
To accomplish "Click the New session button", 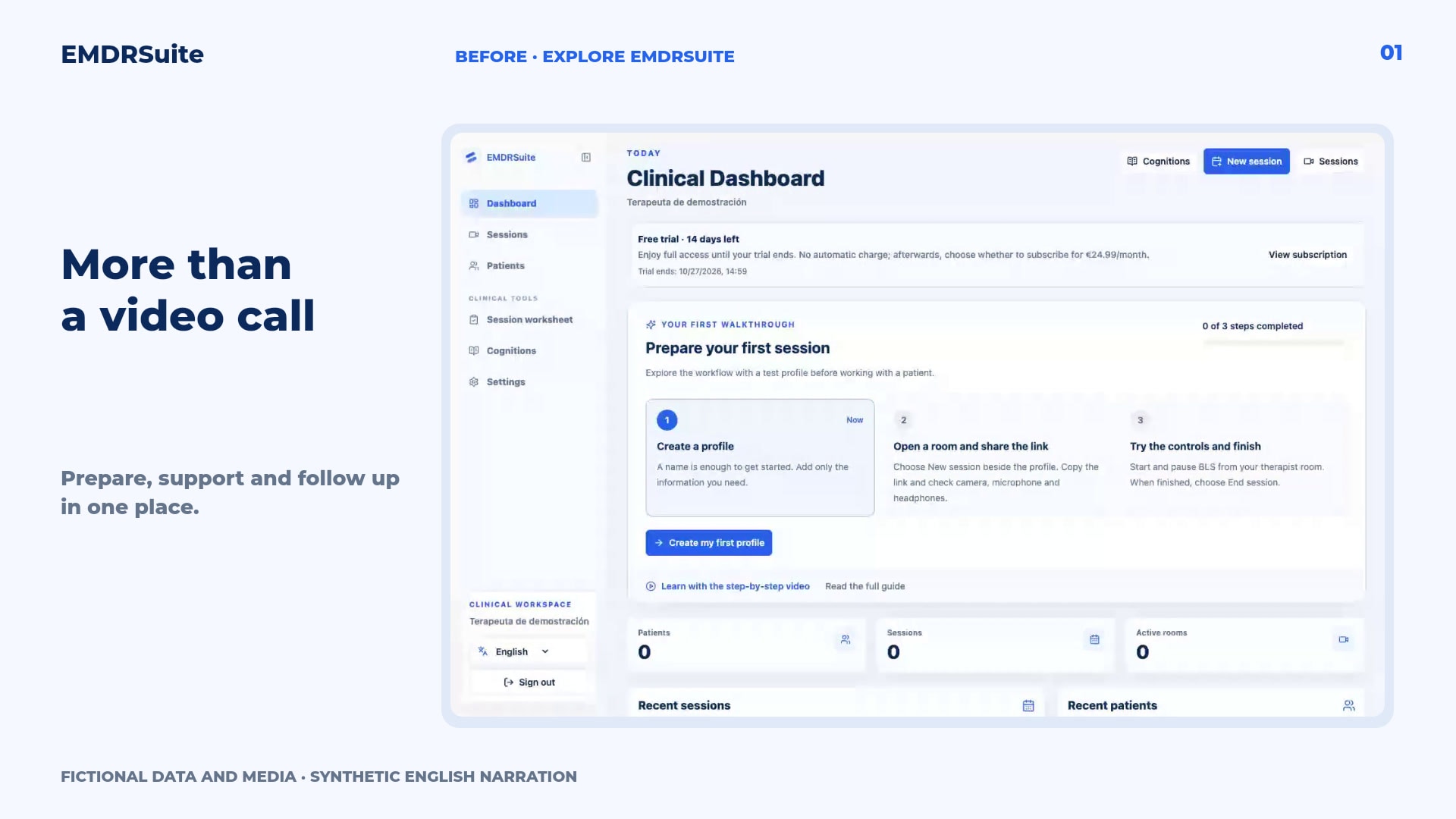I will point(1247,162).
